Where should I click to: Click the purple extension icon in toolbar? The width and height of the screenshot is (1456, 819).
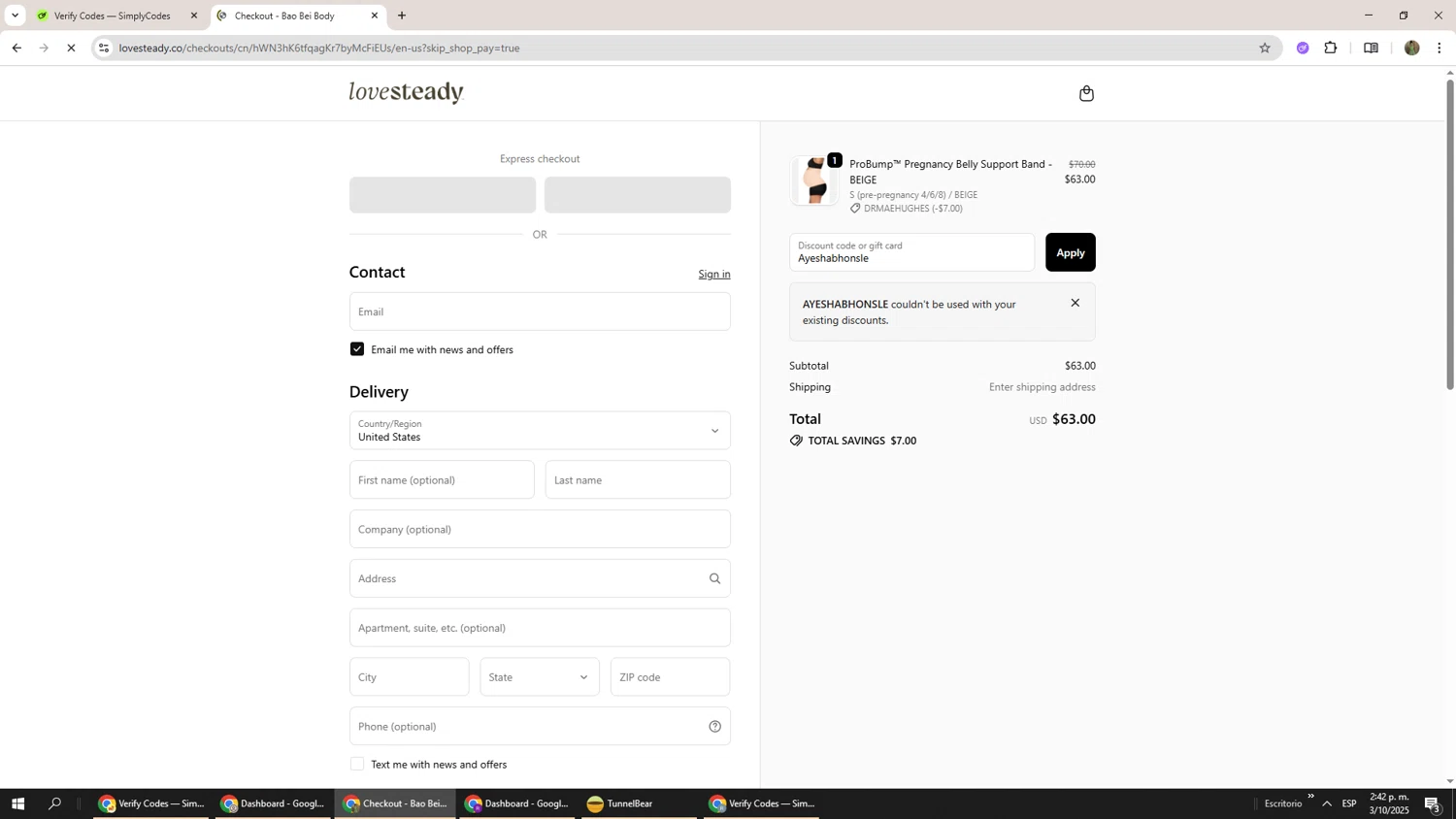pyautogui.click(x=1303, y=48)
